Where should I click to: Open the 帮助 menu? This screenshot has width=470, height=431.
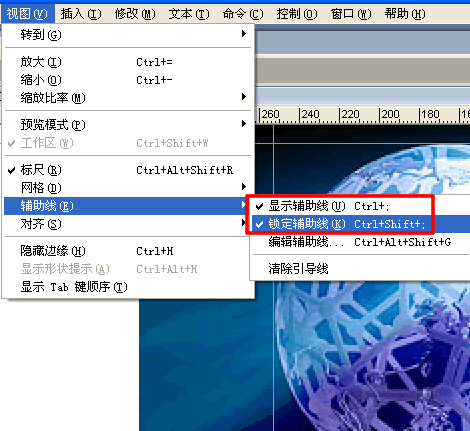[x=405, y=14]
